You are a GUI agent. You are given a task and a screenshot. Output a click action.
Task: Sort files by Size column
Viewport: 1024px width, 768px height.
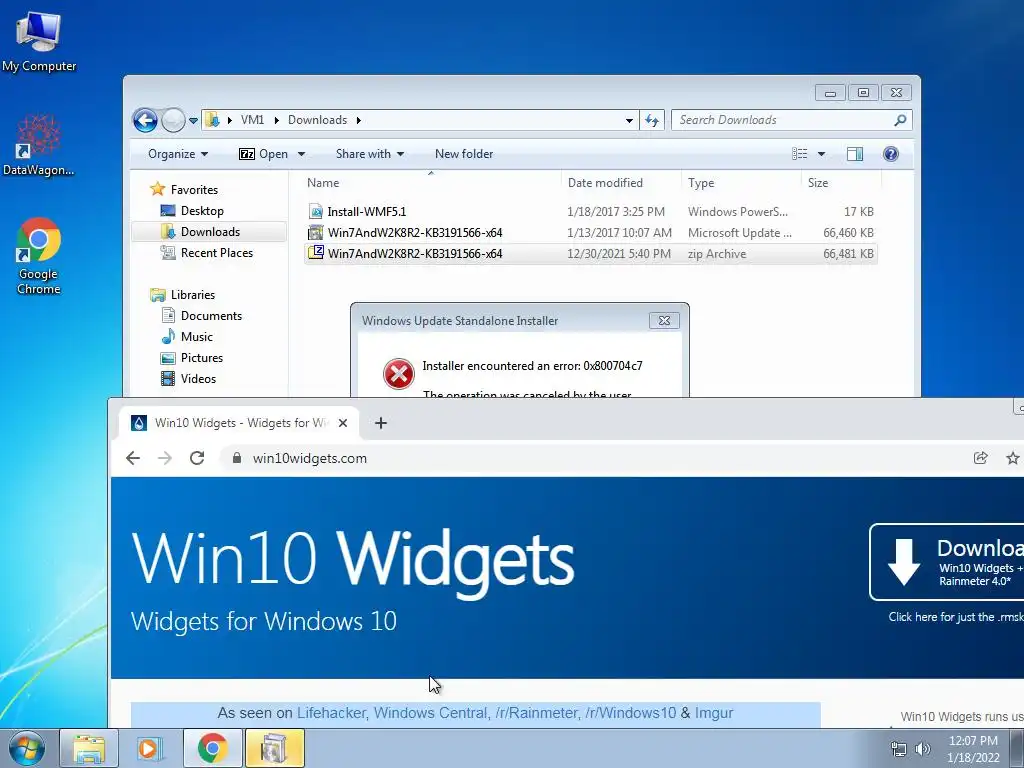tap(841, 183)
